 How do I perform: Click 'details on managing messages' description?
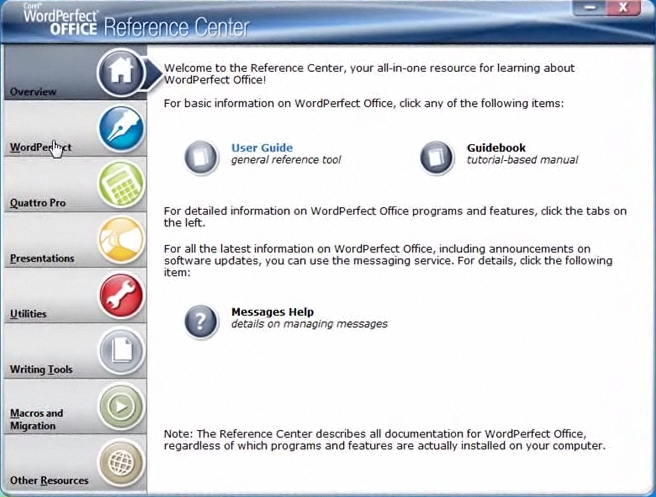pos(310,324)
